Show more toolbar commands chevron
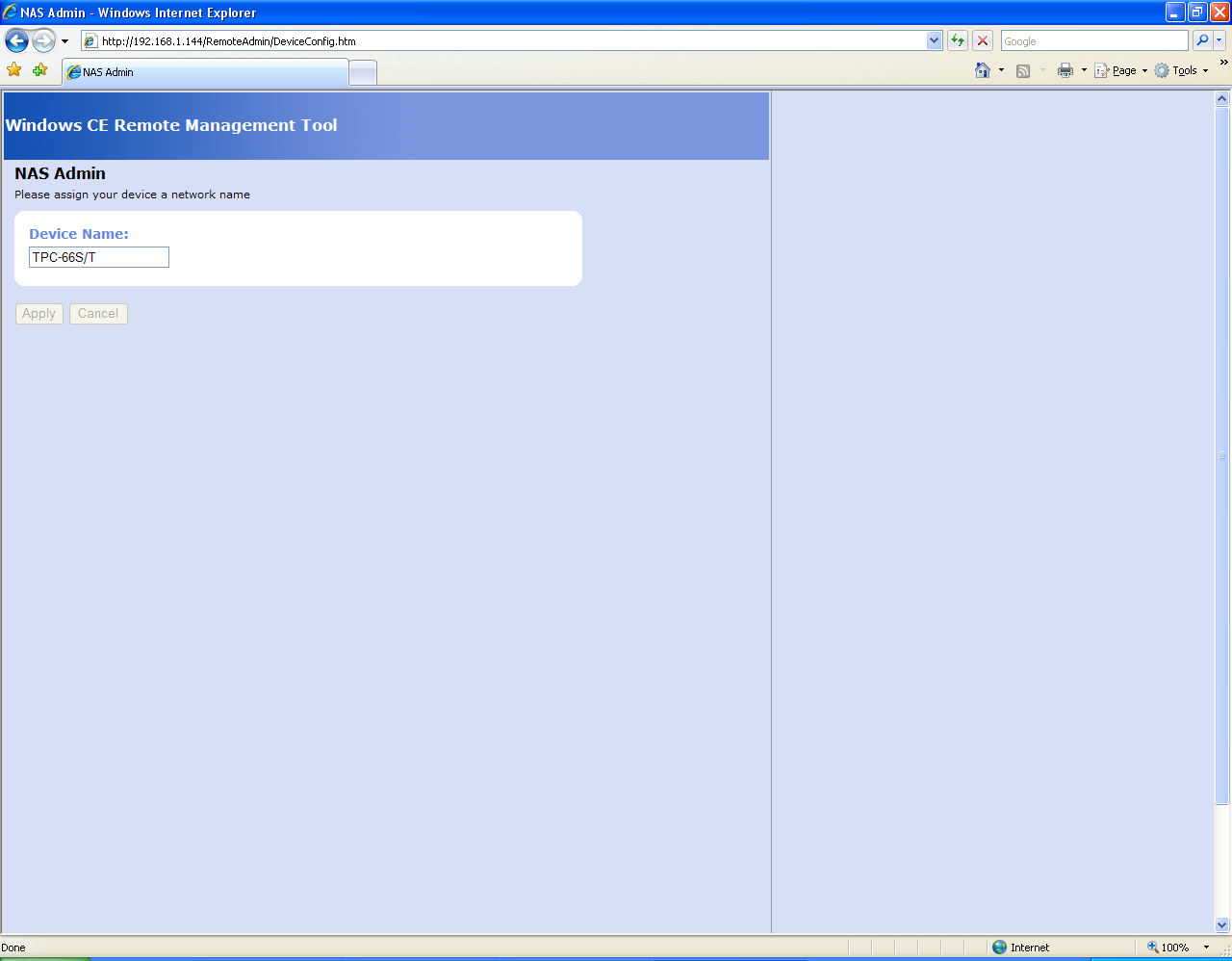The width and height of the screenshot is (1232, 961). coord(1223,63)
